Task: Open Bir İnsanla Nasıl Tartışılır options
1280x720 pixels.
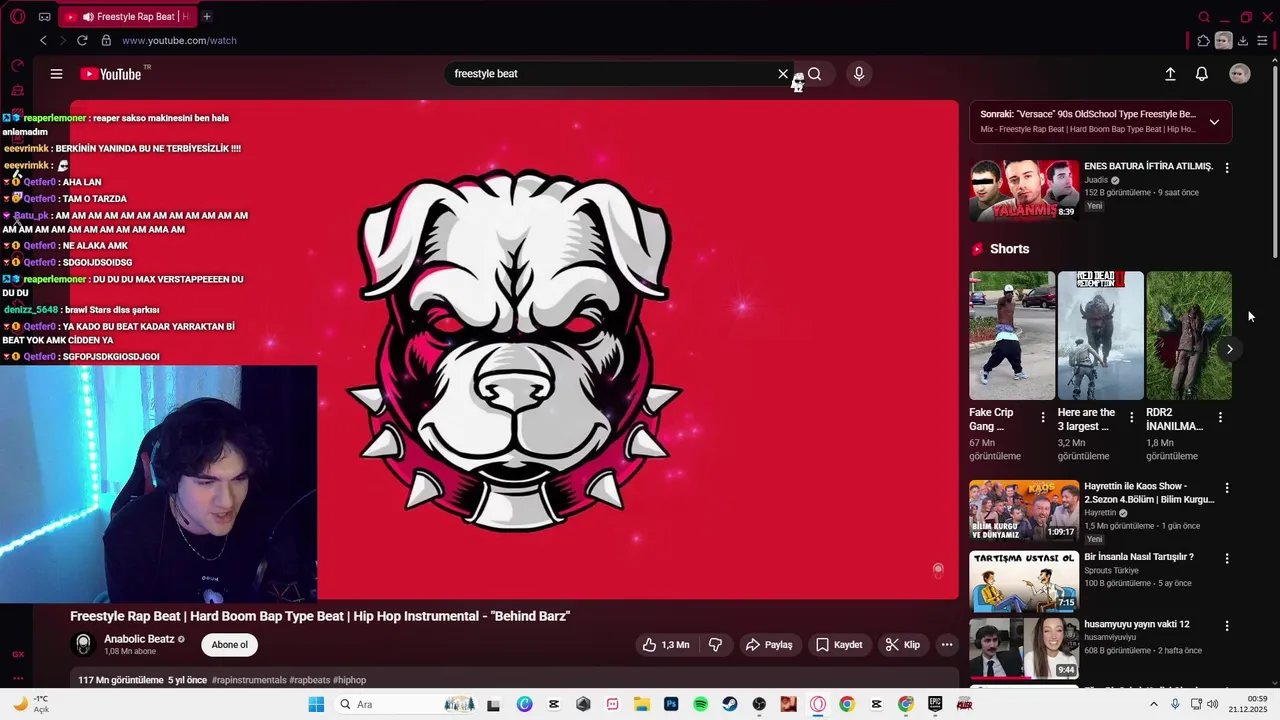Action: 1227,557
